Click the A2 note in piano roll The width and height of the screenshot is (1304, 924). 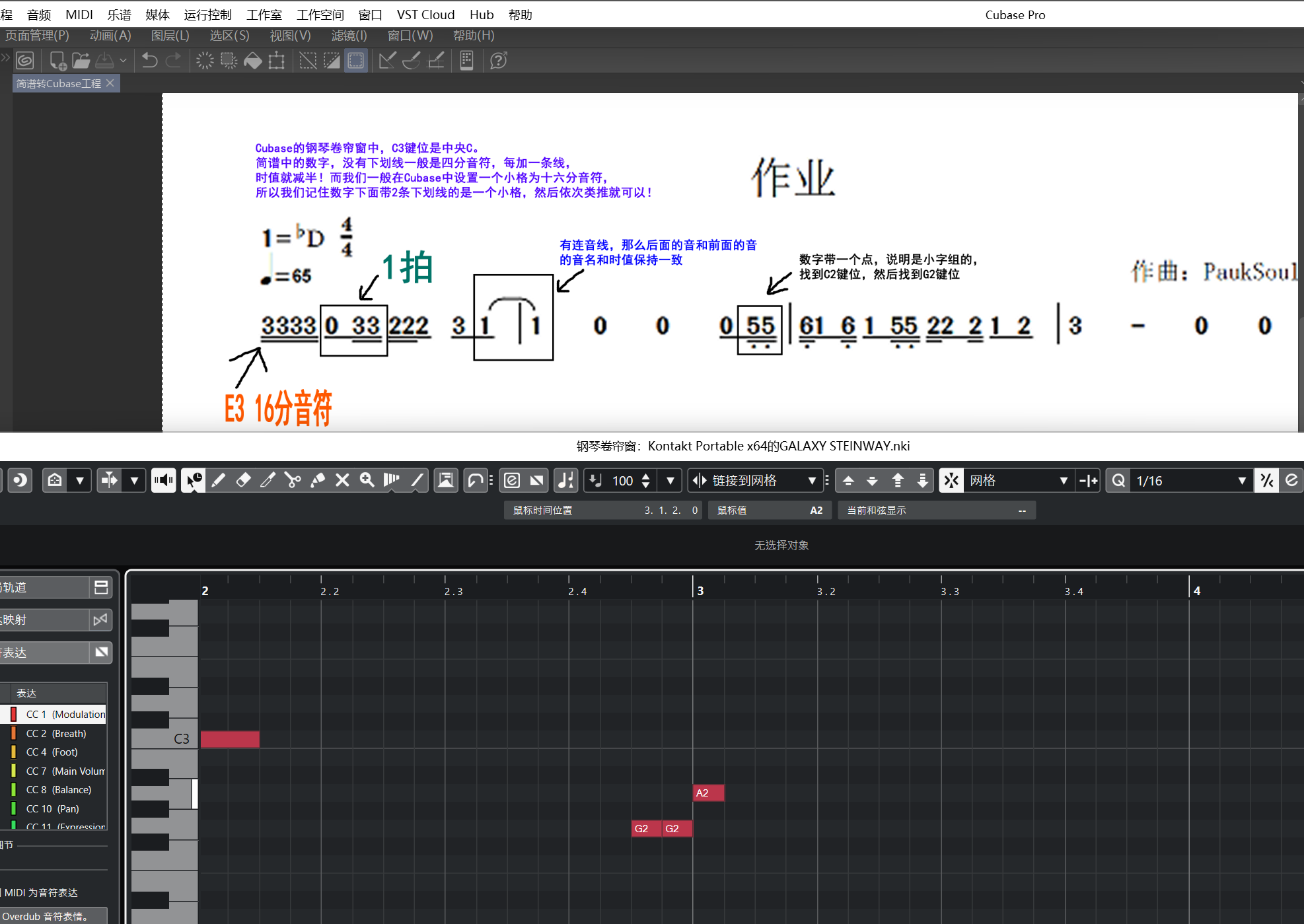(708, 793)
